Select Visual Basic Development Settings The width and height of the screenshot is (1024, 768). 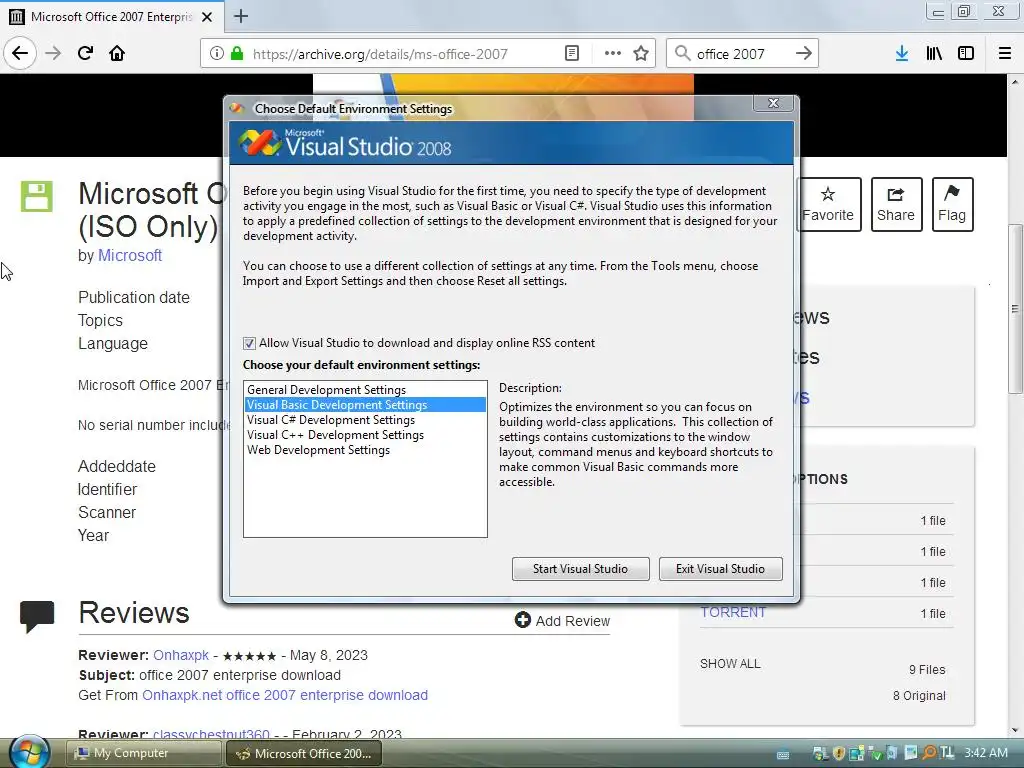pyautogui.click(x=365, y=405)
